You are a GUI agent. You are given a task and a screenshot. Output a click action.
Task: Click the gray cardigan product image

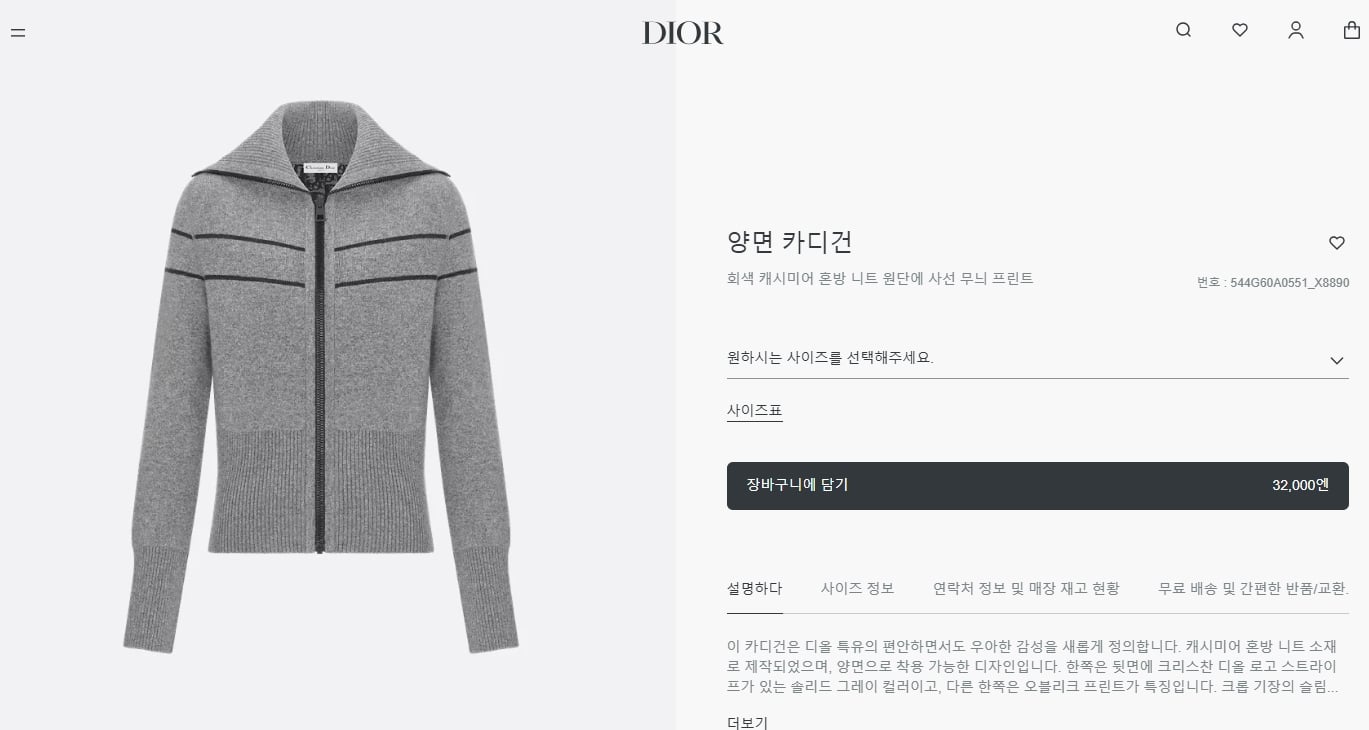click(x=320, y=377)
